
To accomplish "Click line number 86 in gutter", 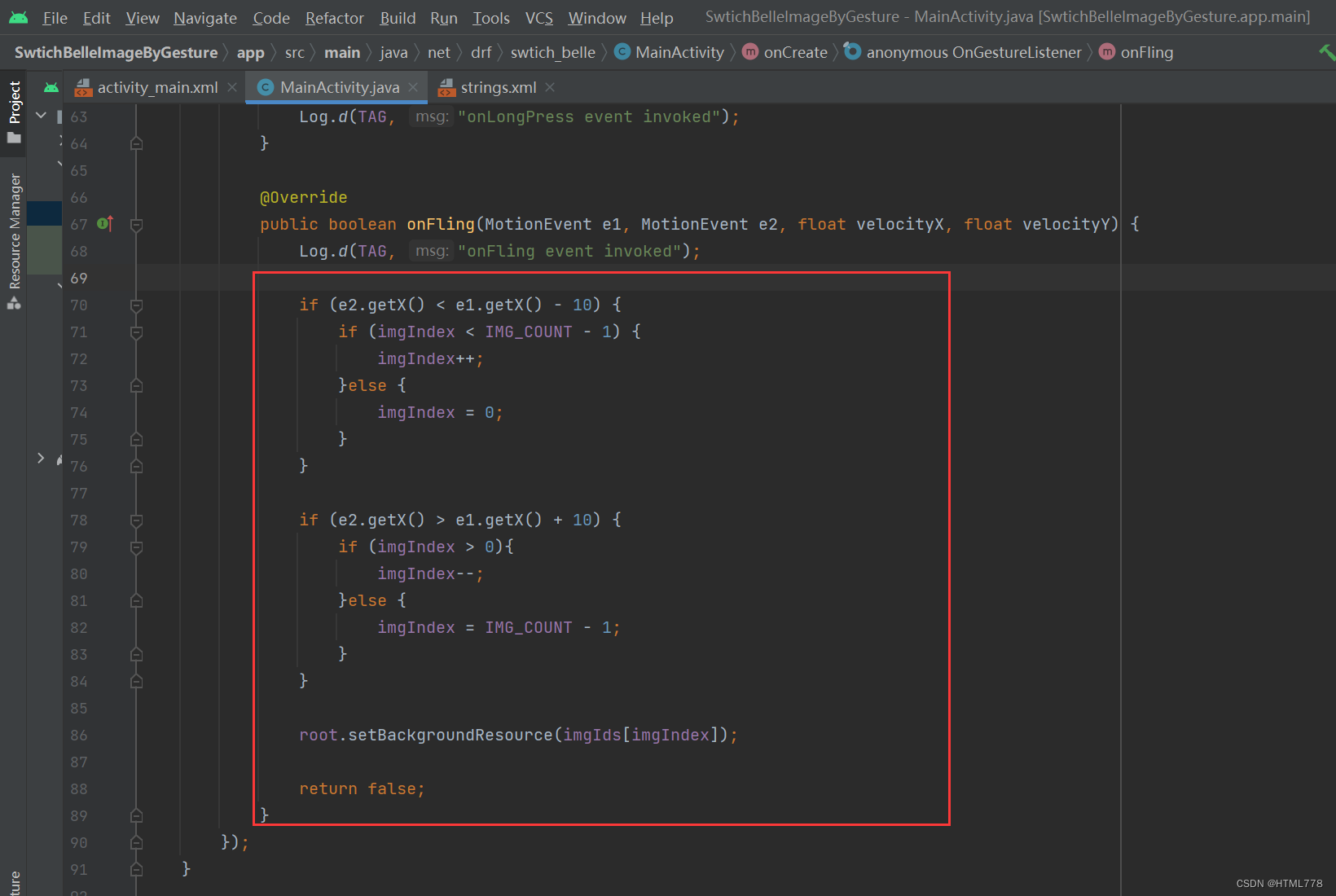I will [79, 736].
